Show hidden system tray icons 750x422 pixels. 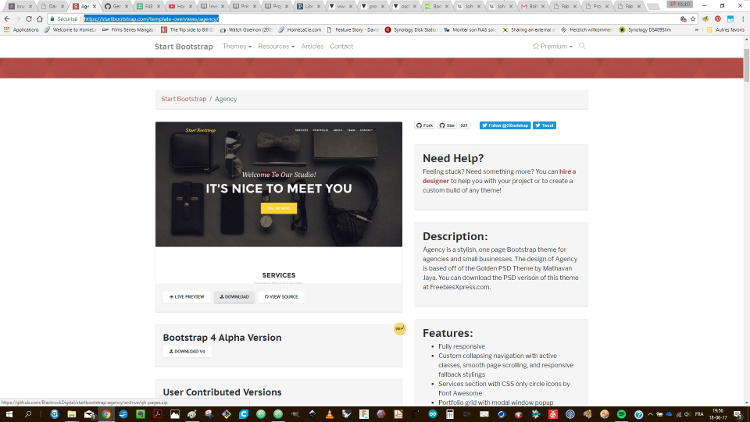[x=650, y=414]
